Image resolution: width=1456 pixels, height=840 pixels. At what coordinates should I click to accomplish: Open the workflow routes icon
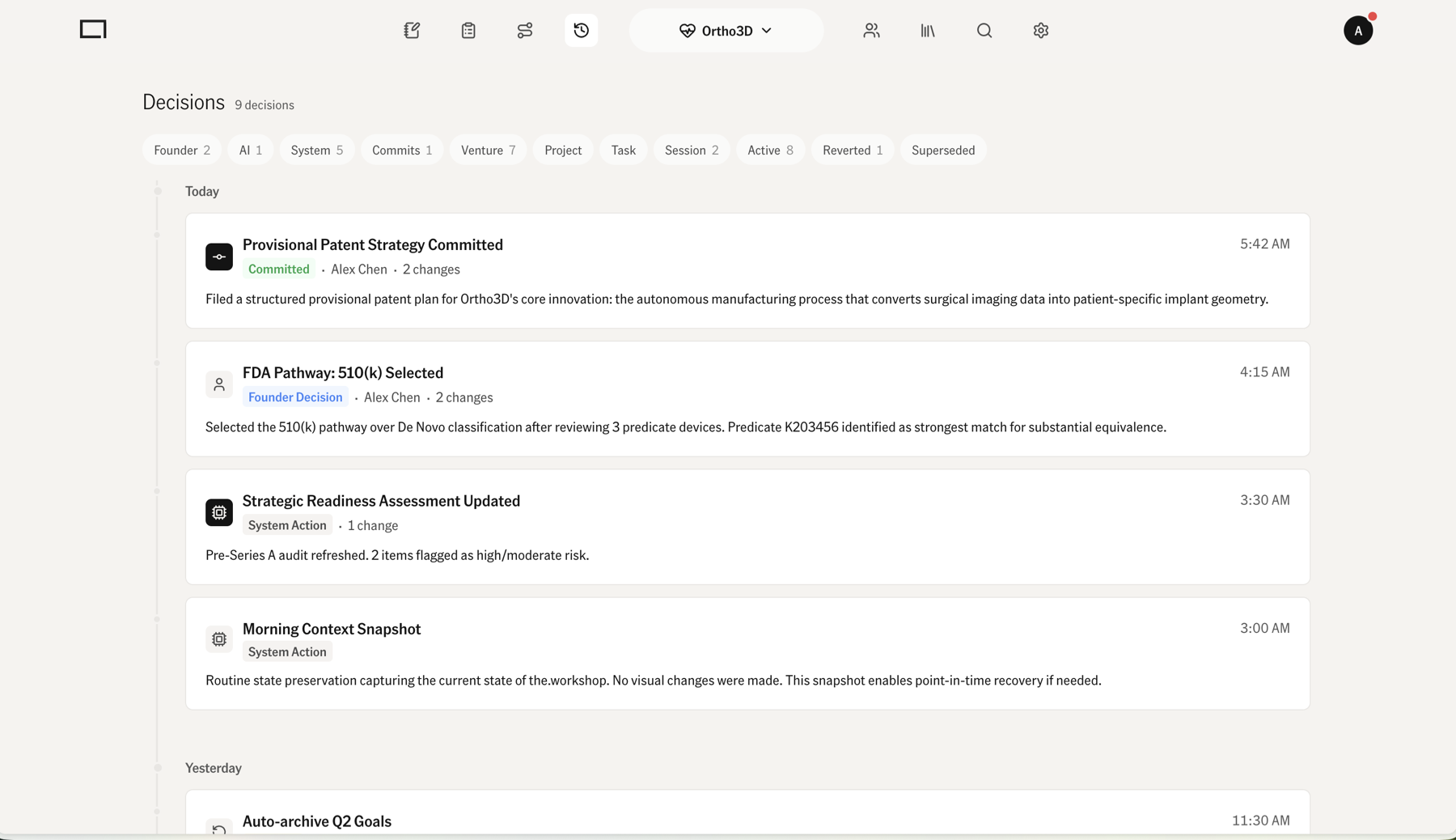525,31
